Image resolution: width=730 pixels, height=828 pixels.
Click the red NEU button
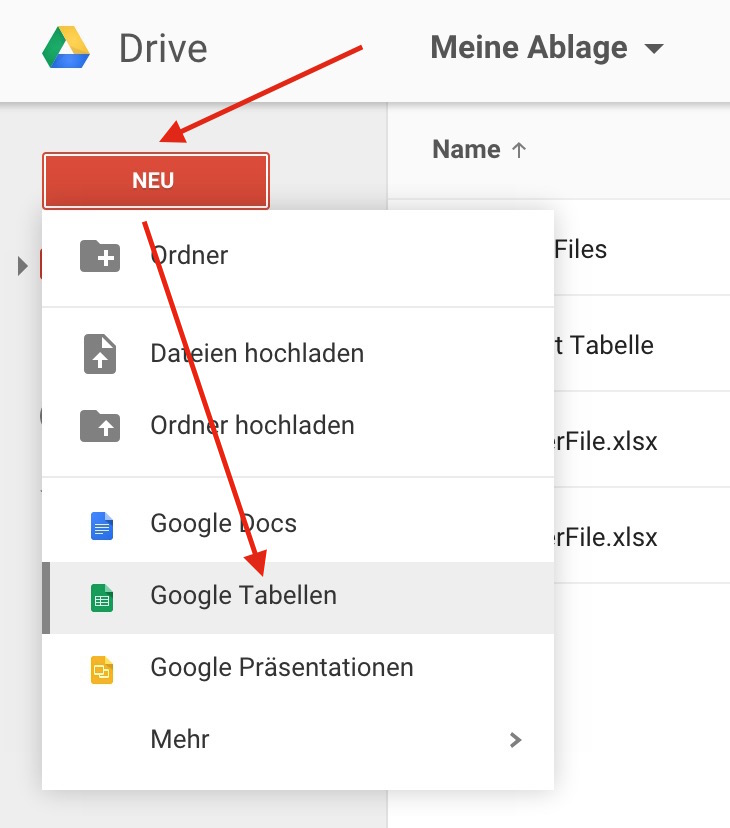pos(156,181)
